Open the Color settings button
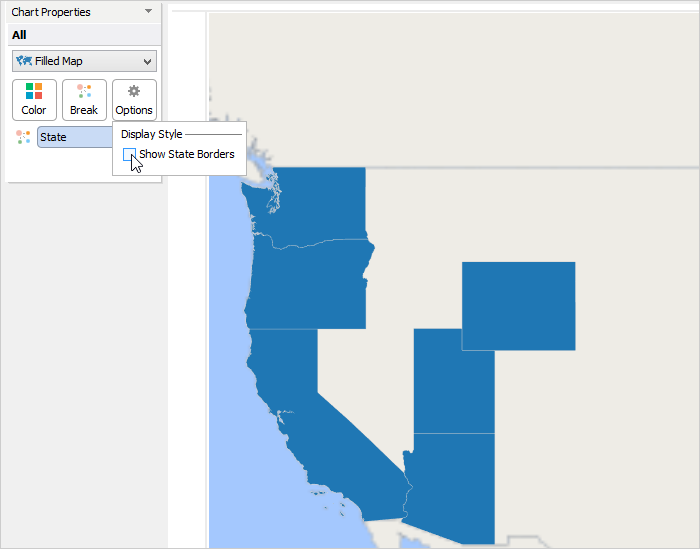Image resolution: width=700 pixels, height=549 pixels. [34, 100]
